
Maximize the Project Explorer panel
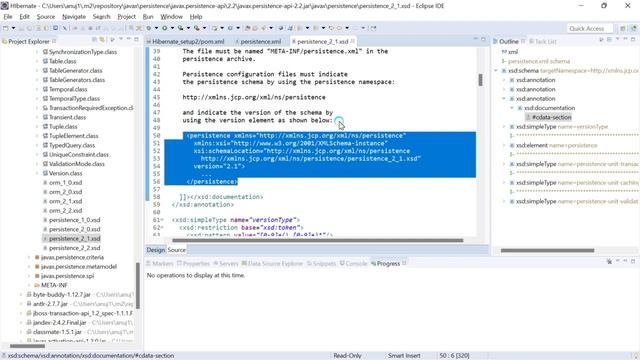tap(136, 39)
